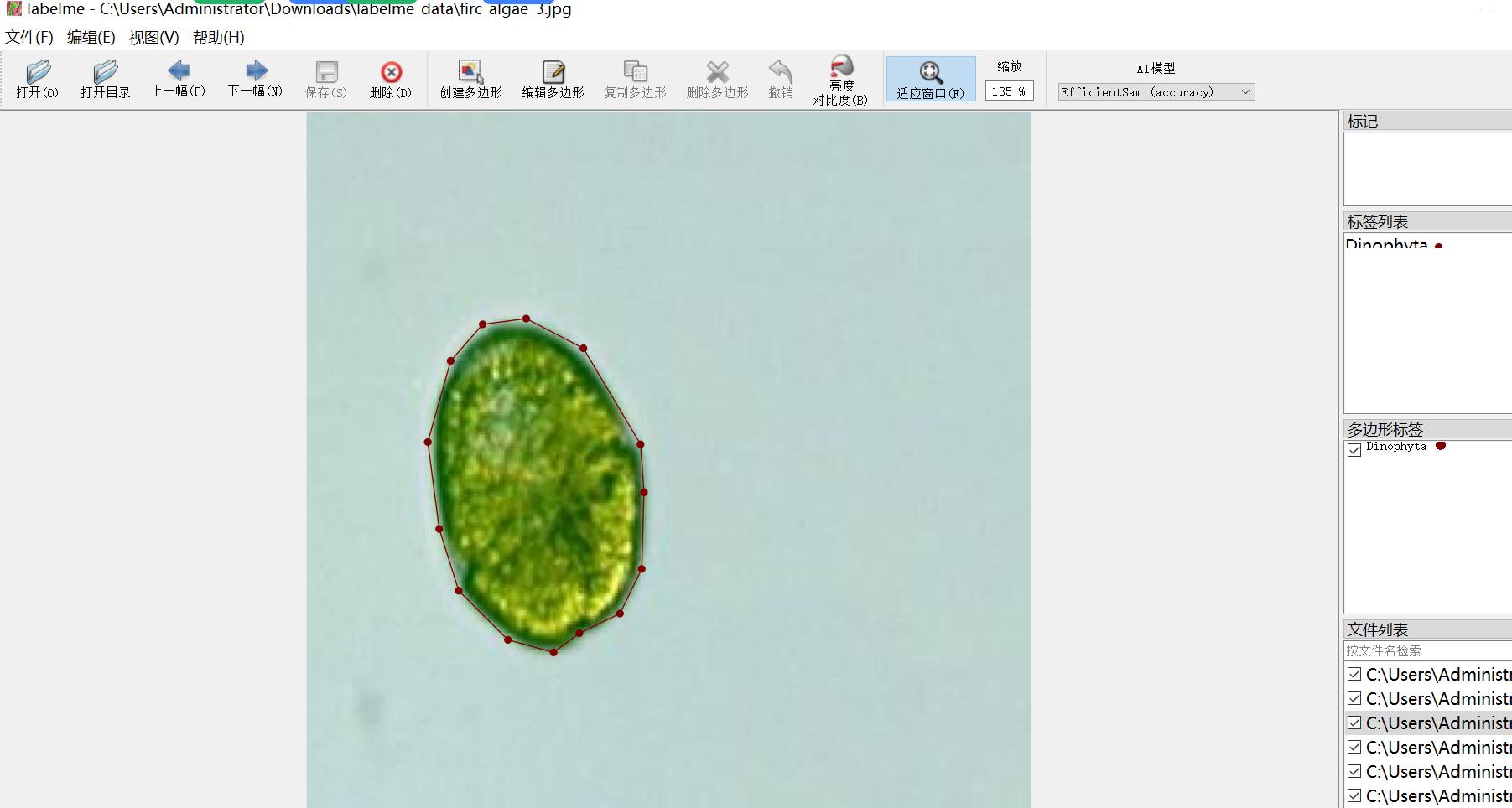Open the Edit (编辑) menu

pyautogui.click(x=91, y=37)
